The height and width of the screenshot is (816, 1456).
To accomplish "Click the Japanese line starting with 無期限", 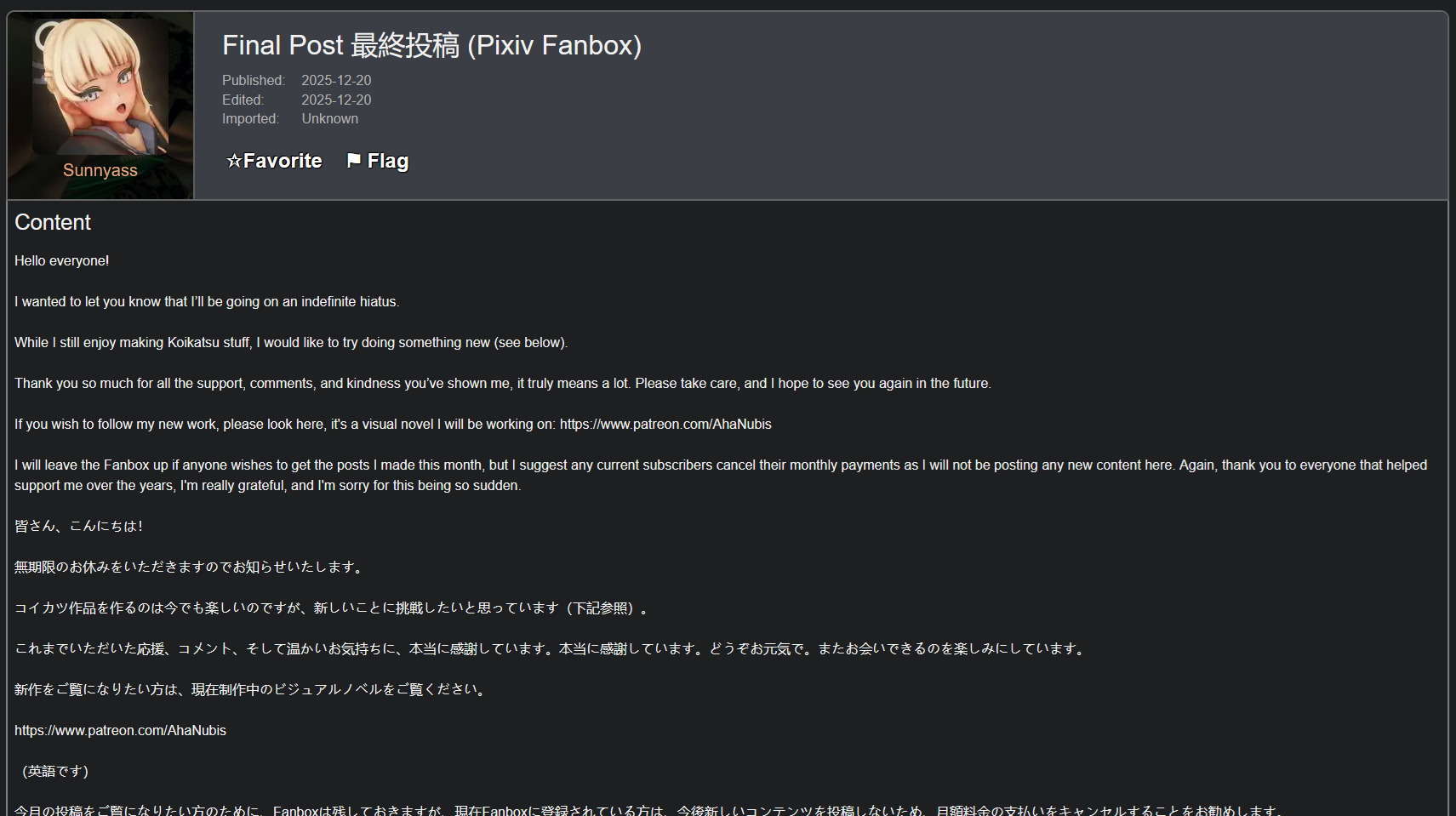I will pyautogui.click(x=190, y=567).
